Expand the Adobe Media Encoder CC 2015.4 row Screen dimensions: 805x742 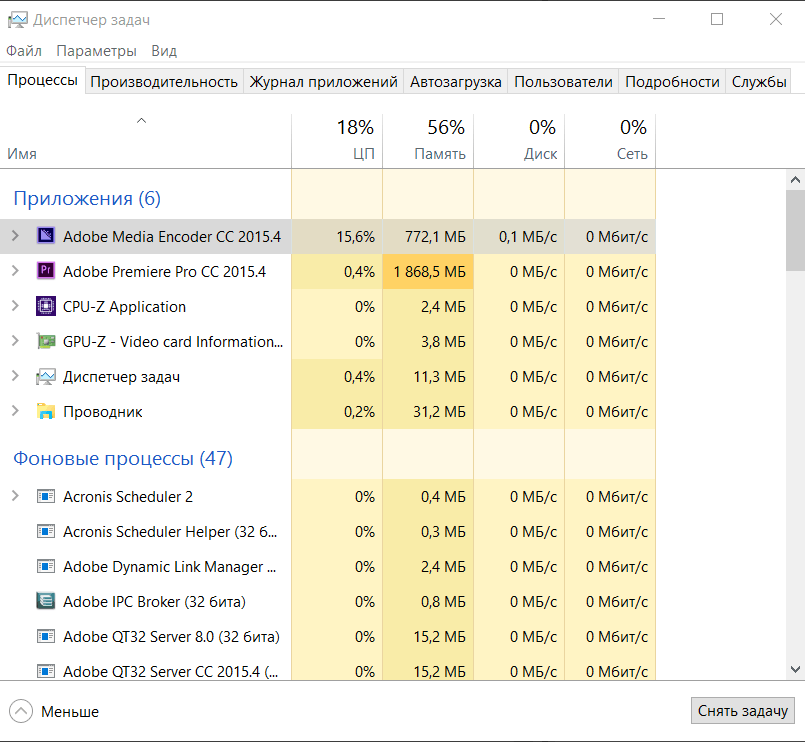click(15, 236)
